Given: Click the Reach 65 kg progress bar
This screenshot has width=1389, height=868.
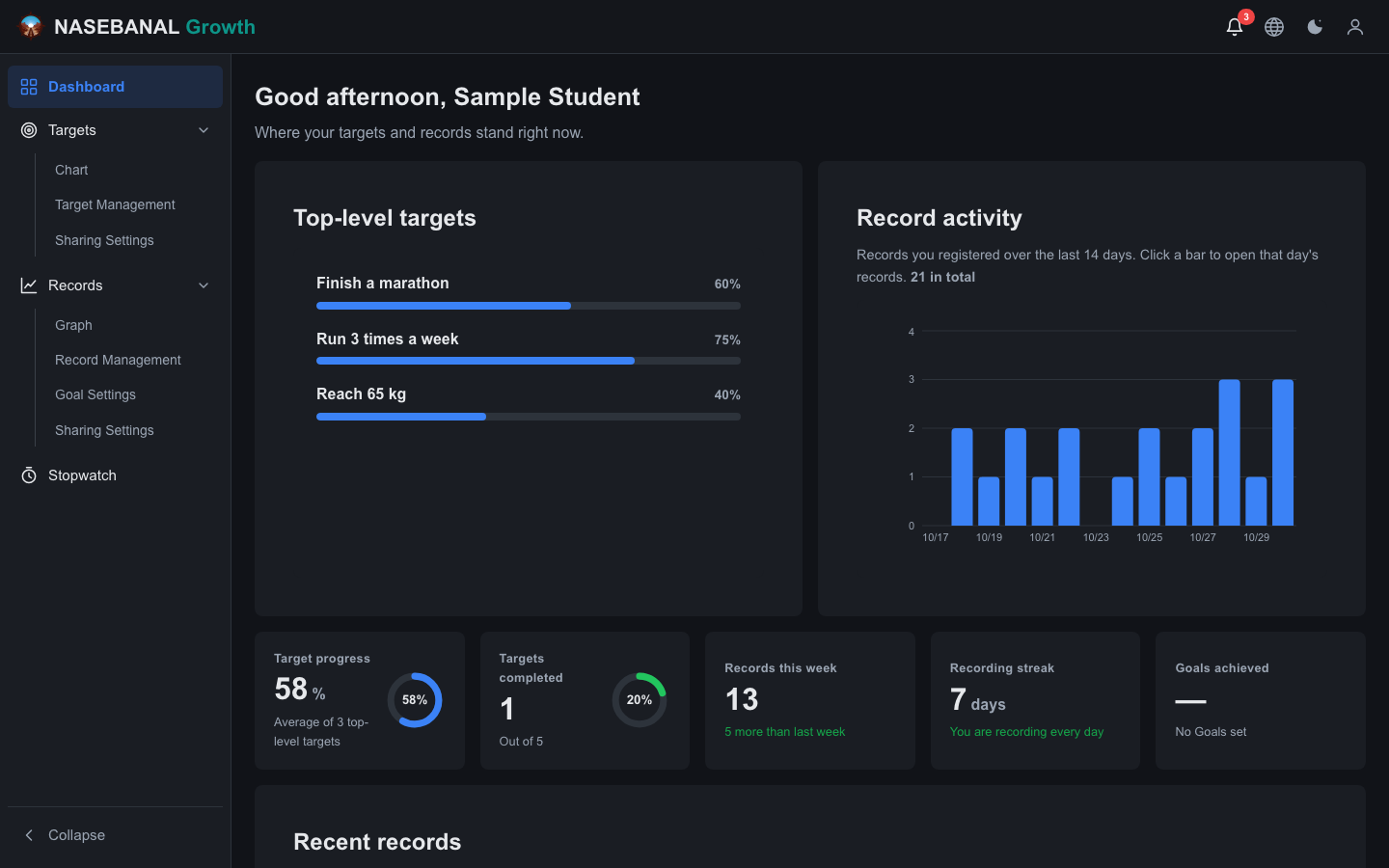Looking at the screenshot, I should click(529, 417).
